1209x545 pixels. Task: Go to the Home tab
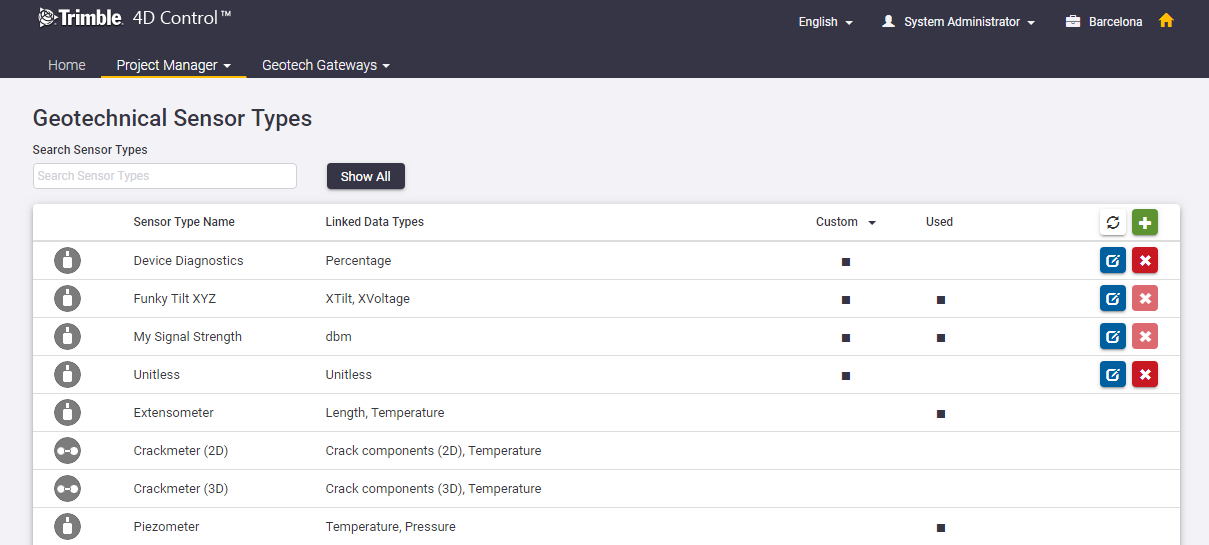coord(67,65)
